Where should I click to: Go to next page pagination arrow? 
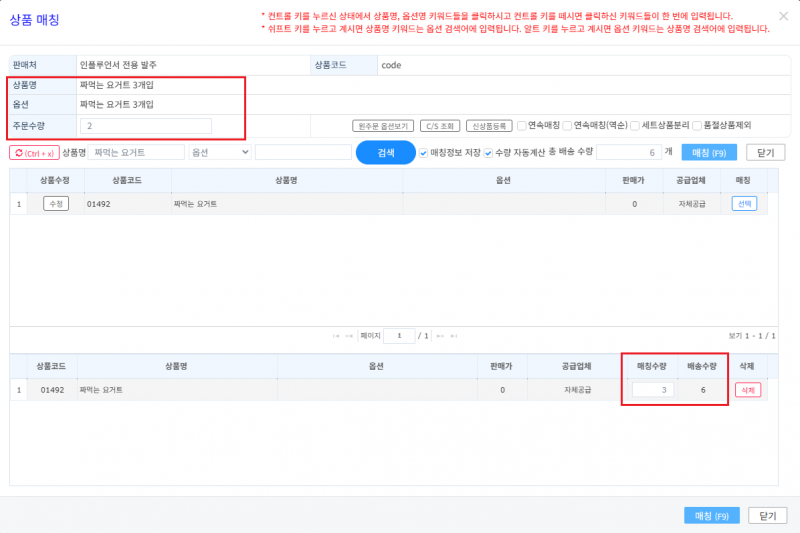[440, 336]
